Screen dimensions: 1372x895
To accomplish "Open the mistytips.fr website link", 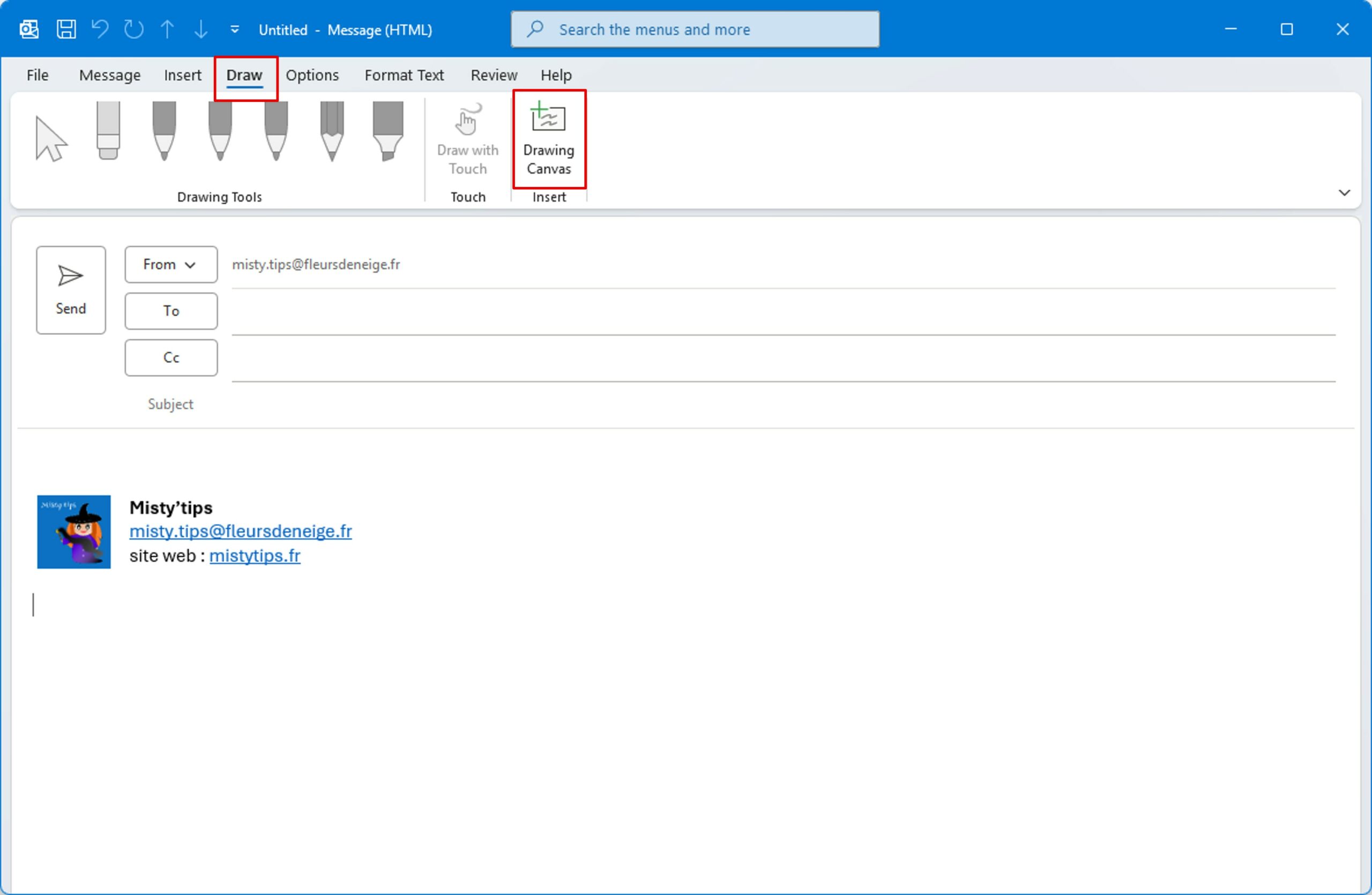I will pos(255,556).
